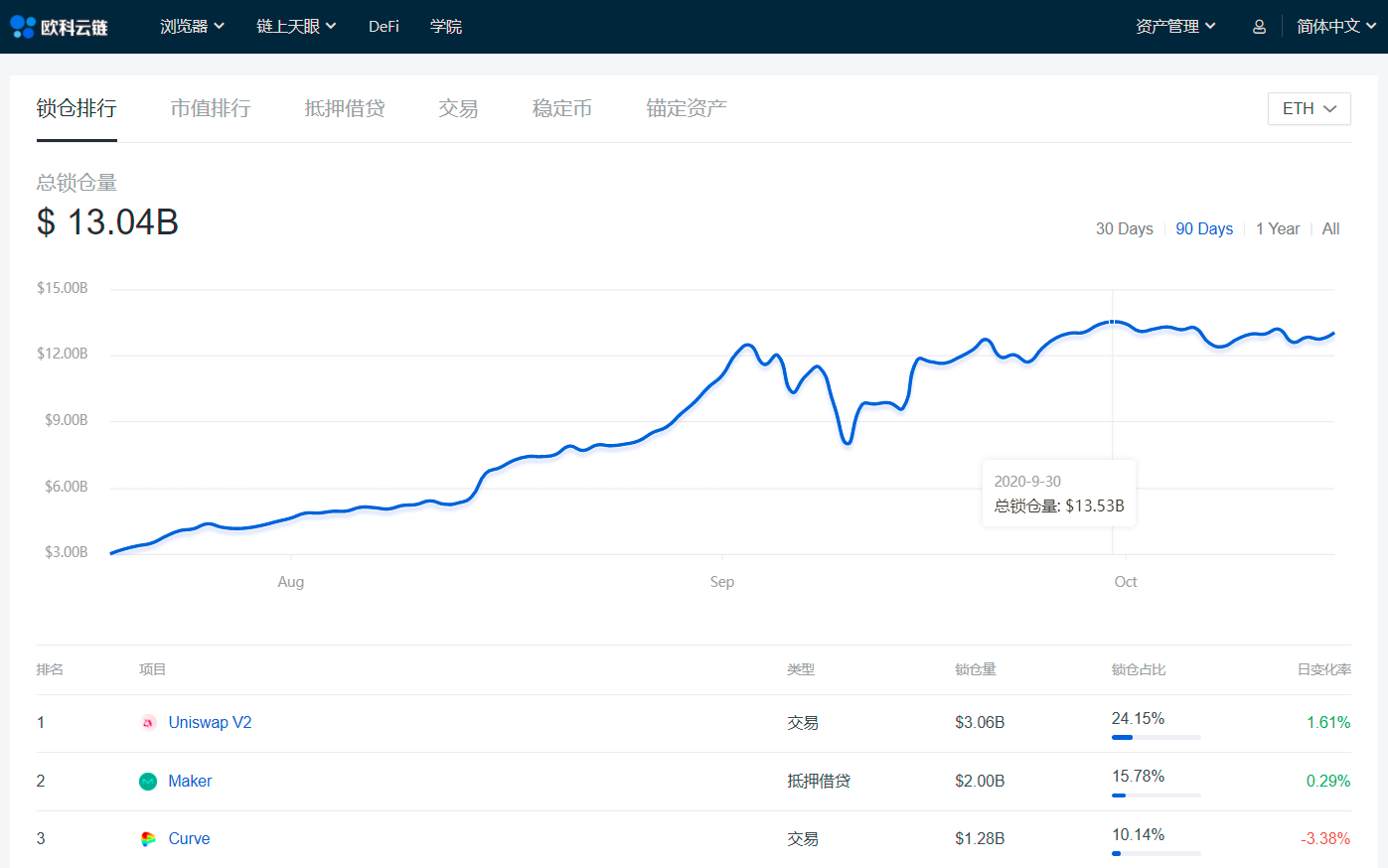Click Uniswap's 24.15% lock ratio progress bar
The height and width of the screenshot is (868, 1388).
[1156, 737]
